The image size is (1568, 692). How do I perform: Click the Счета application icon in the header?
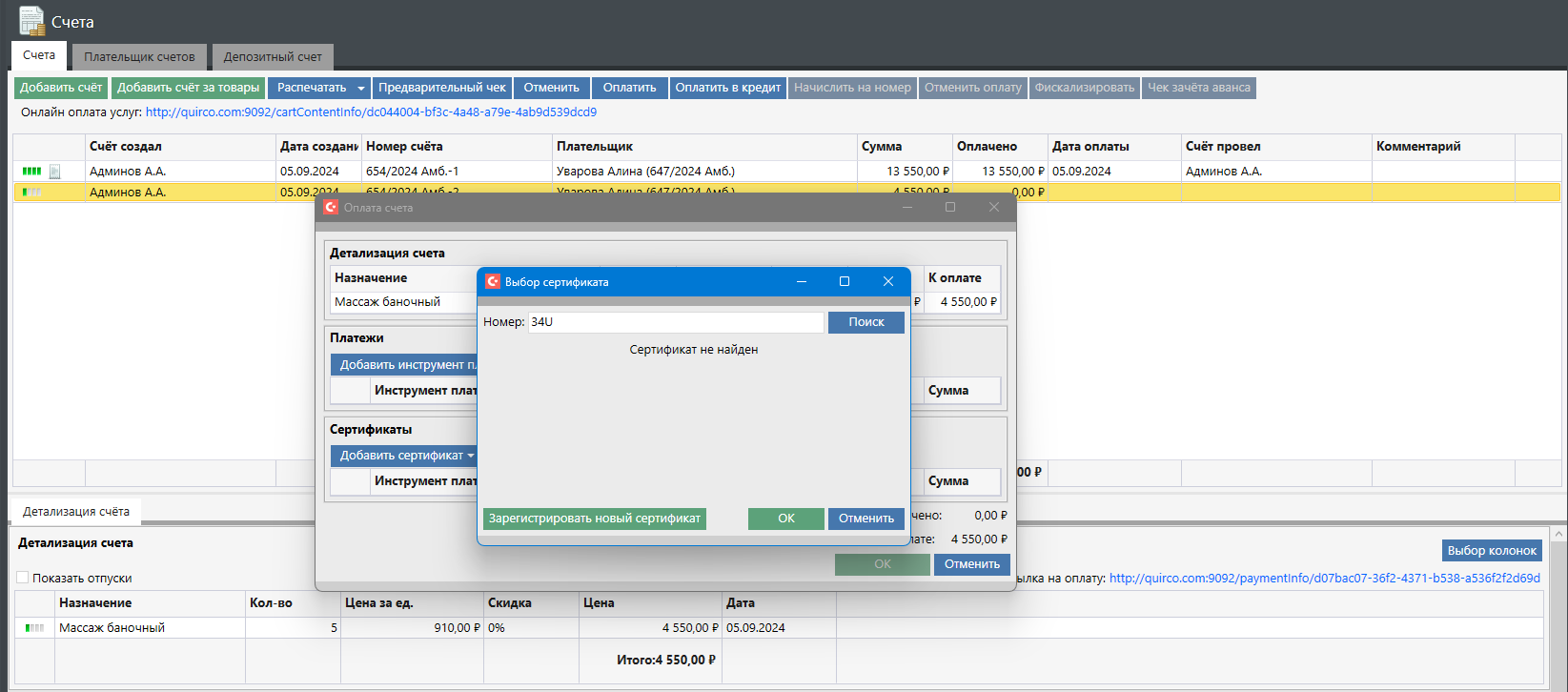coord(31,21)
